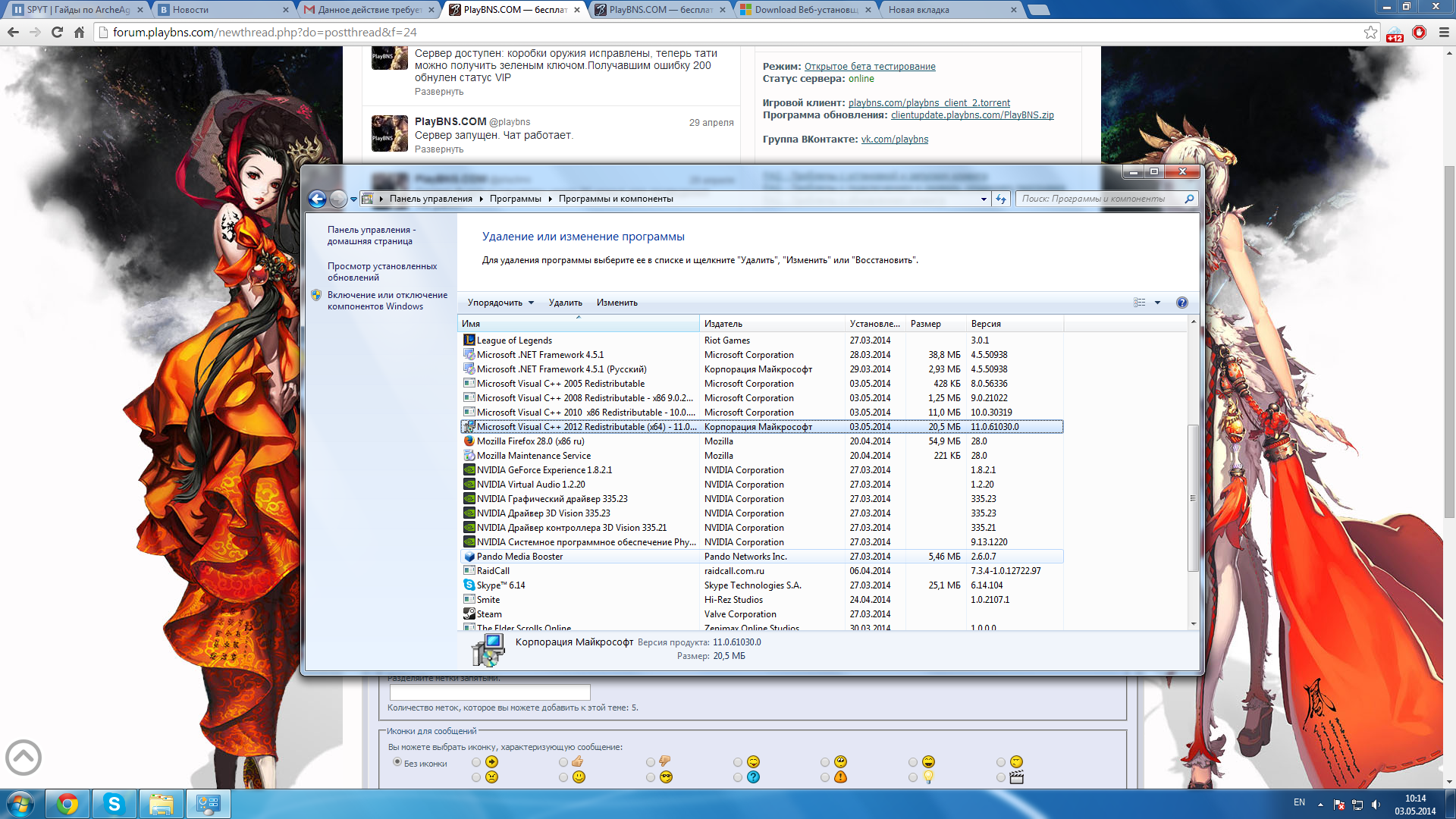Select the angry face icon radio button
Screen dimensions: 1456x819
pyautogui.click(x=476, y=777)
